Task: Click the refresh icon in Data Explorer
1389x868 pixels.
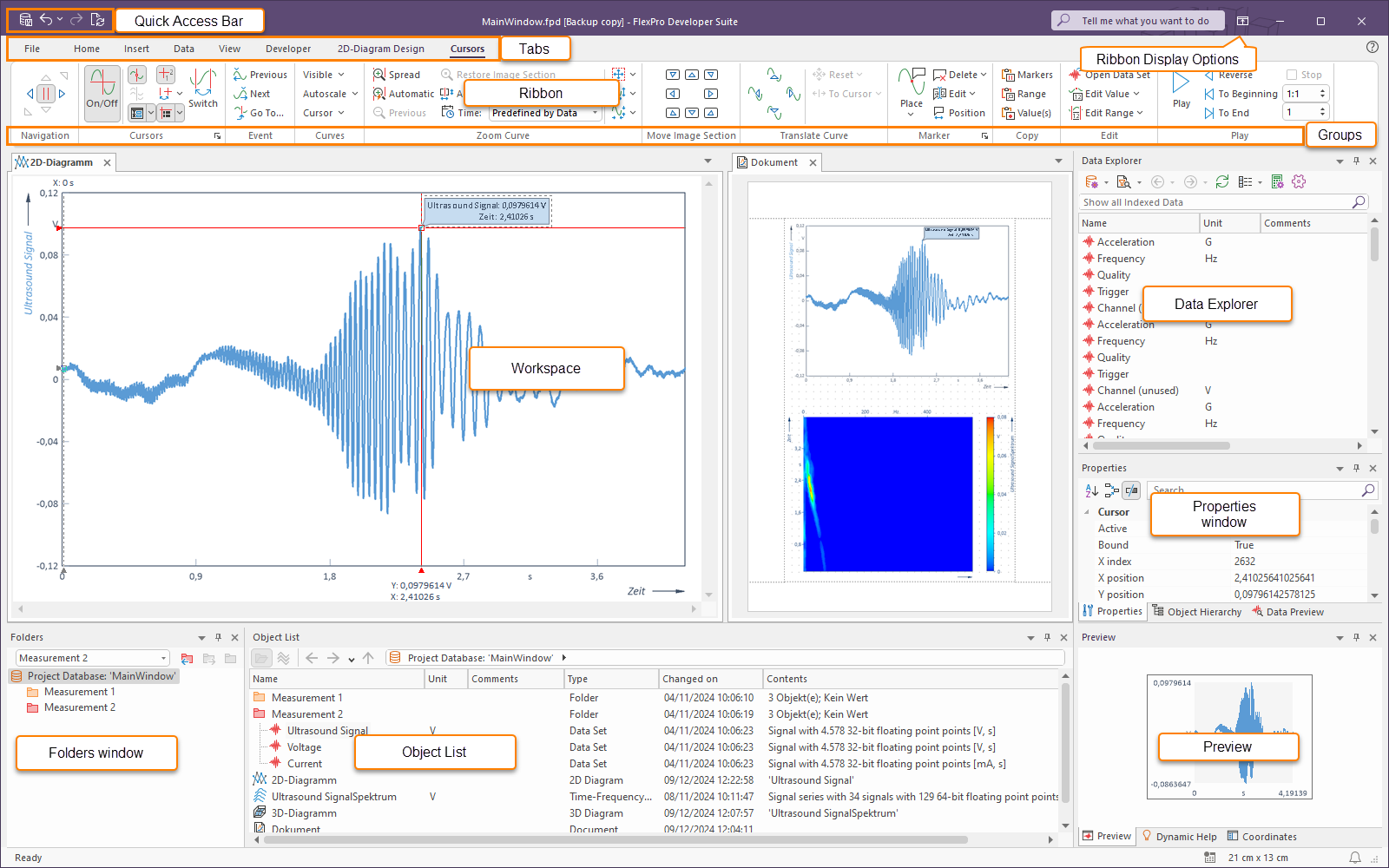Action: (x=1222, y=181)
